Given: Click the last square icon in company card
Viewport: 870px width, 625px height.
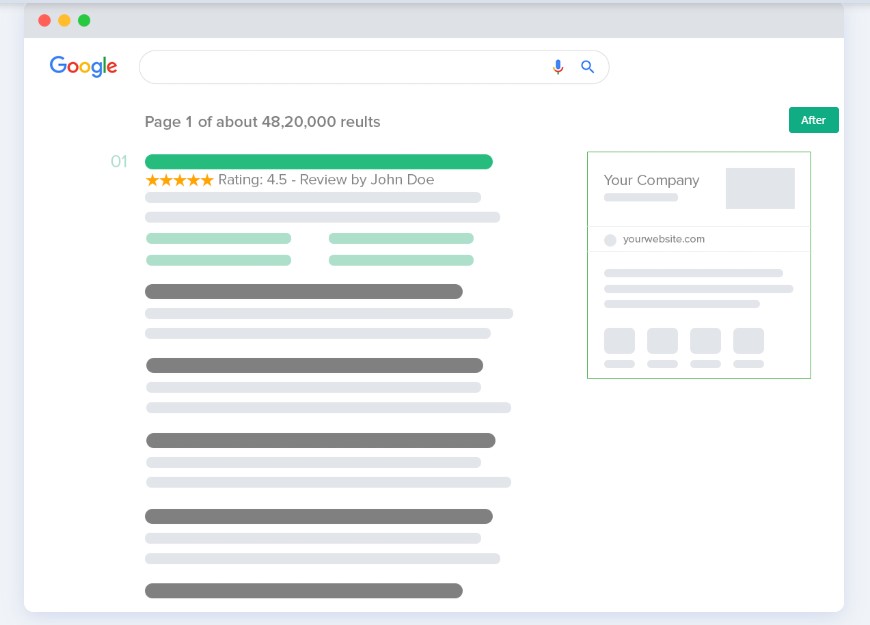Looking at the screenshot, I should pos(748,340).
